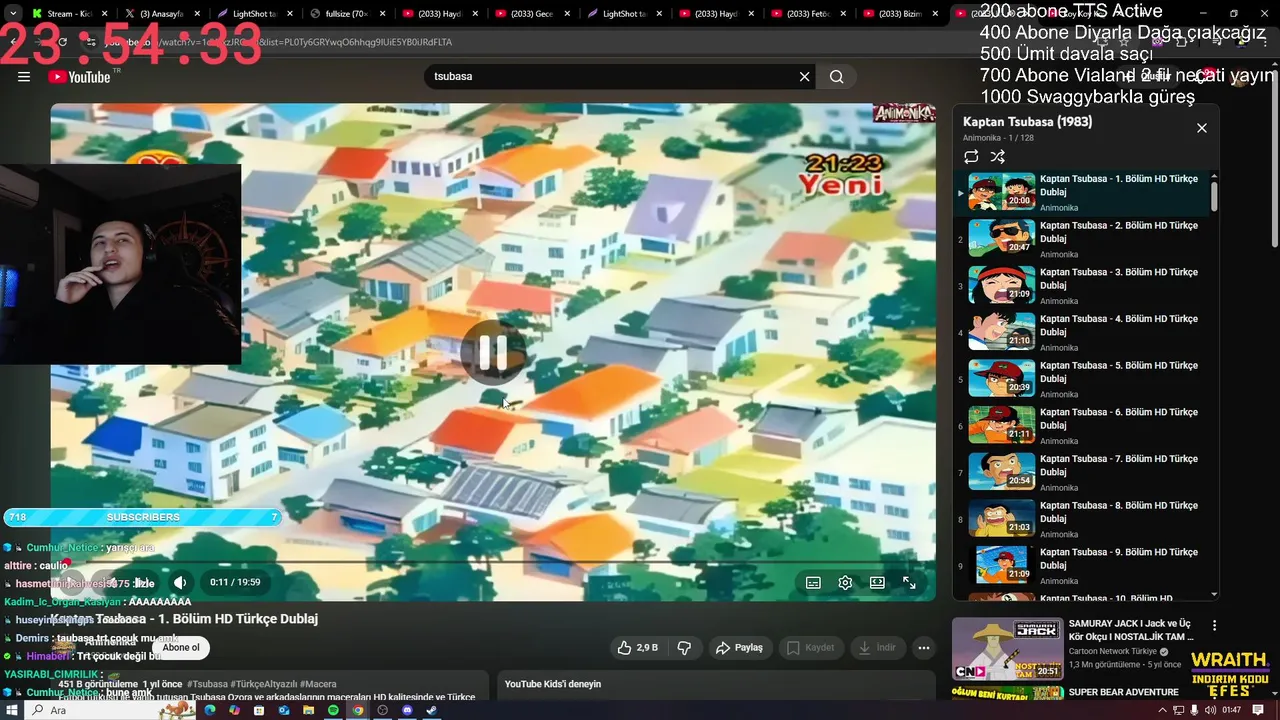Open the YouTube hamburger guide menu
This screenshot has height=720, width=1280.
point(24,77)
